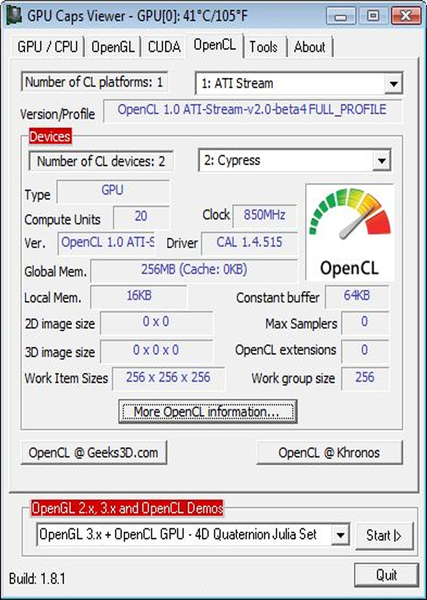Minimize the GPU Caps Viewer window
Screen dimensions: 427x600
coord(342,16)
